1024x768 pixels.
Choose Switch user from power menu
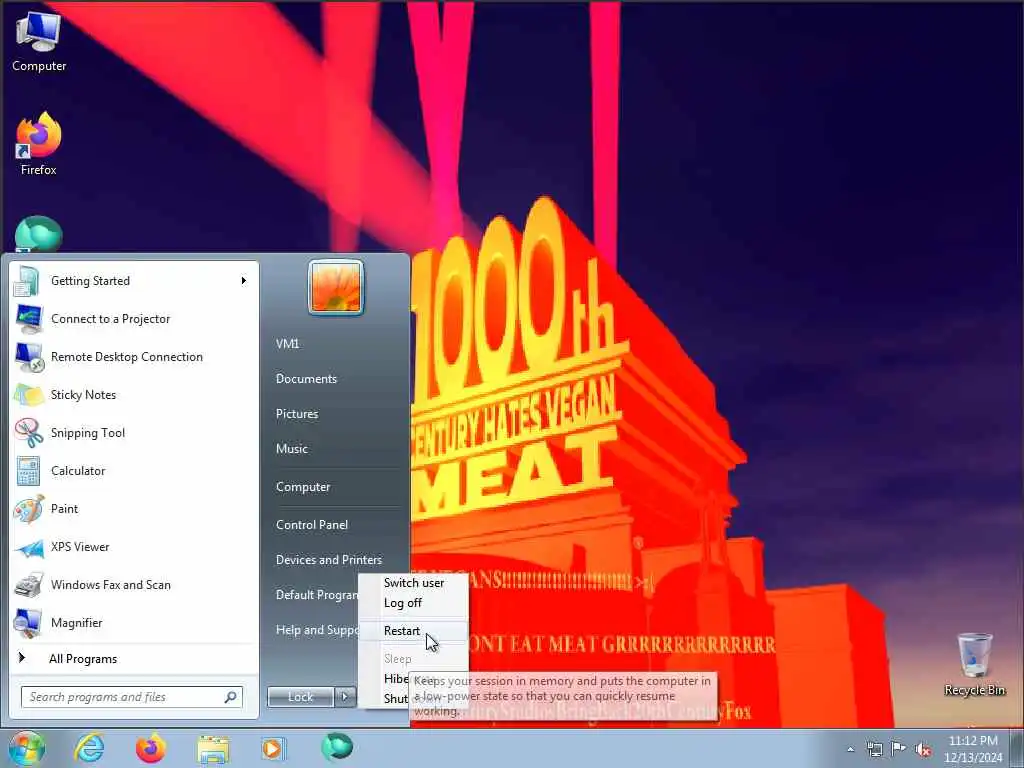(414, 583)
